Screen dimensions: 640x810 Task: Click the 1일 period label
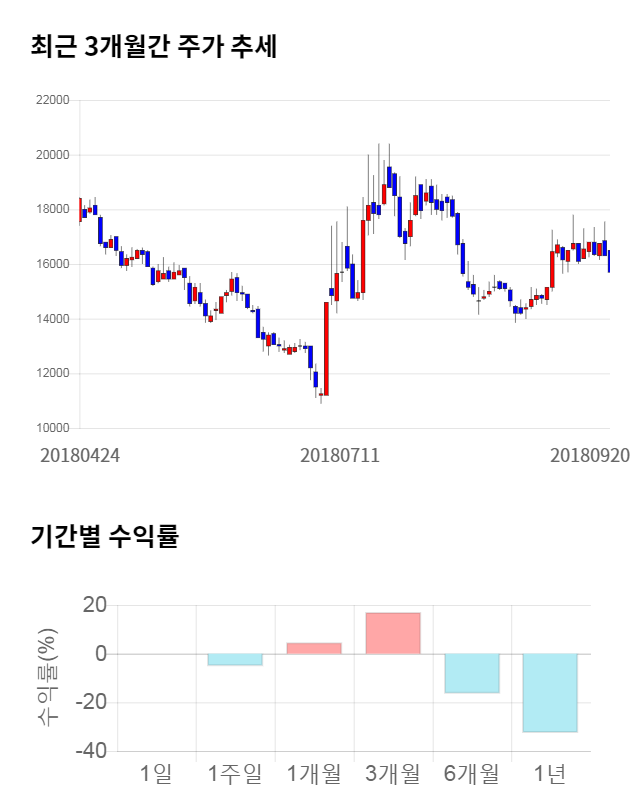[157, 773]
